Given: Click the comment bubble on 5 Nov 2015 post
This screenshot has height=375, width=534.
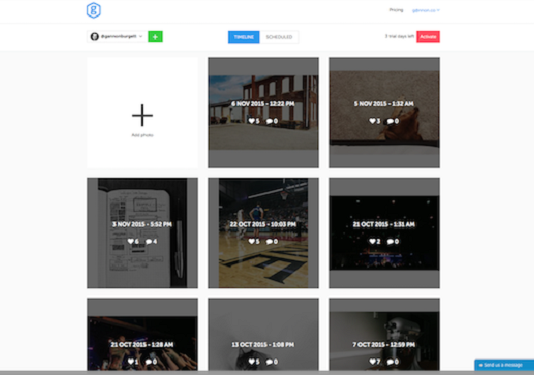Looking at the screenshot, I should (390, 121).
